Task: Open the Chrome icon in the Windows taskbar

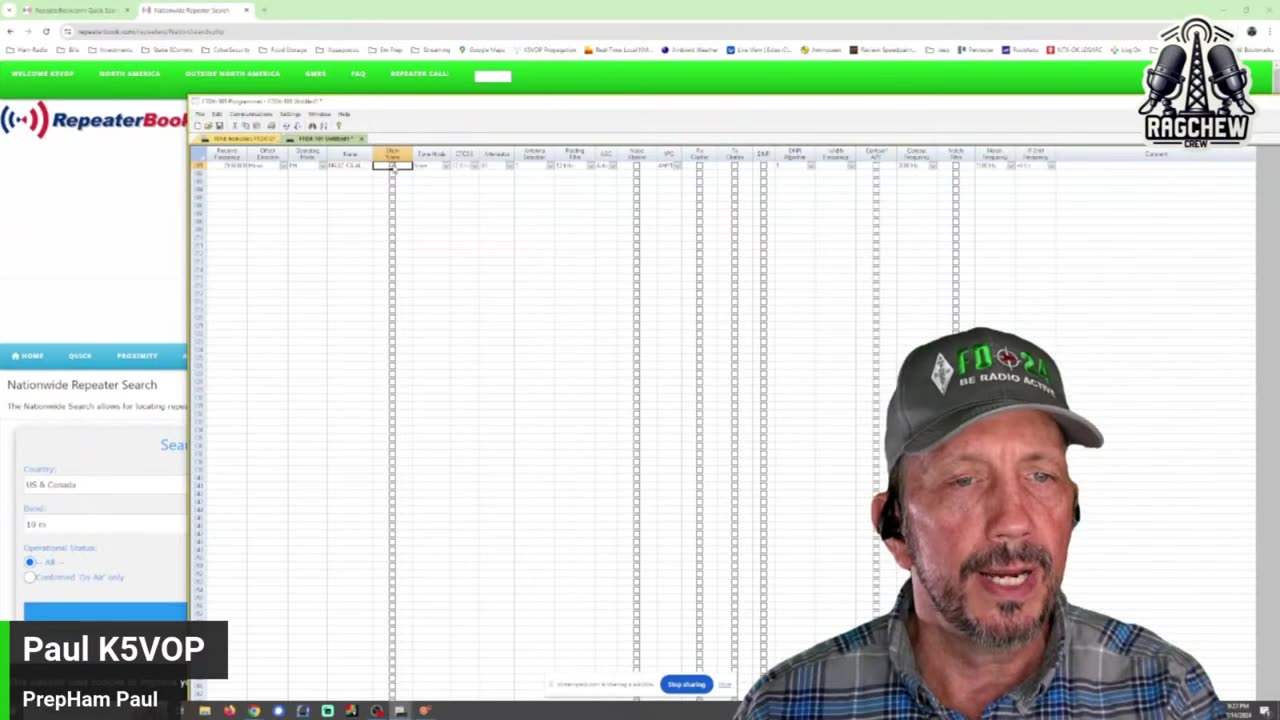Action: pos(254,711)
